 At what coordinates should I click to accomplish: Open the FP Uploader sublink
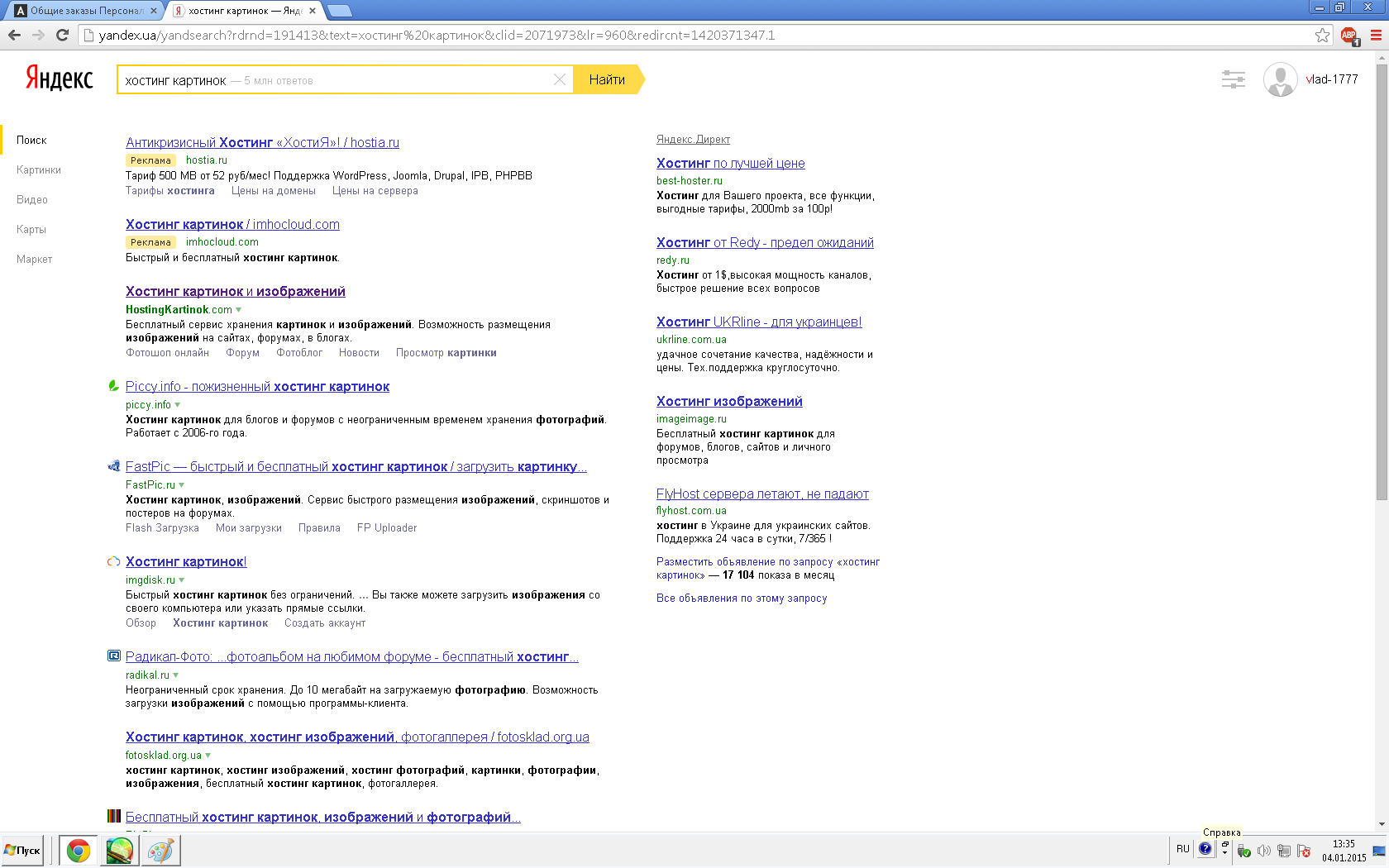[387, 527]
